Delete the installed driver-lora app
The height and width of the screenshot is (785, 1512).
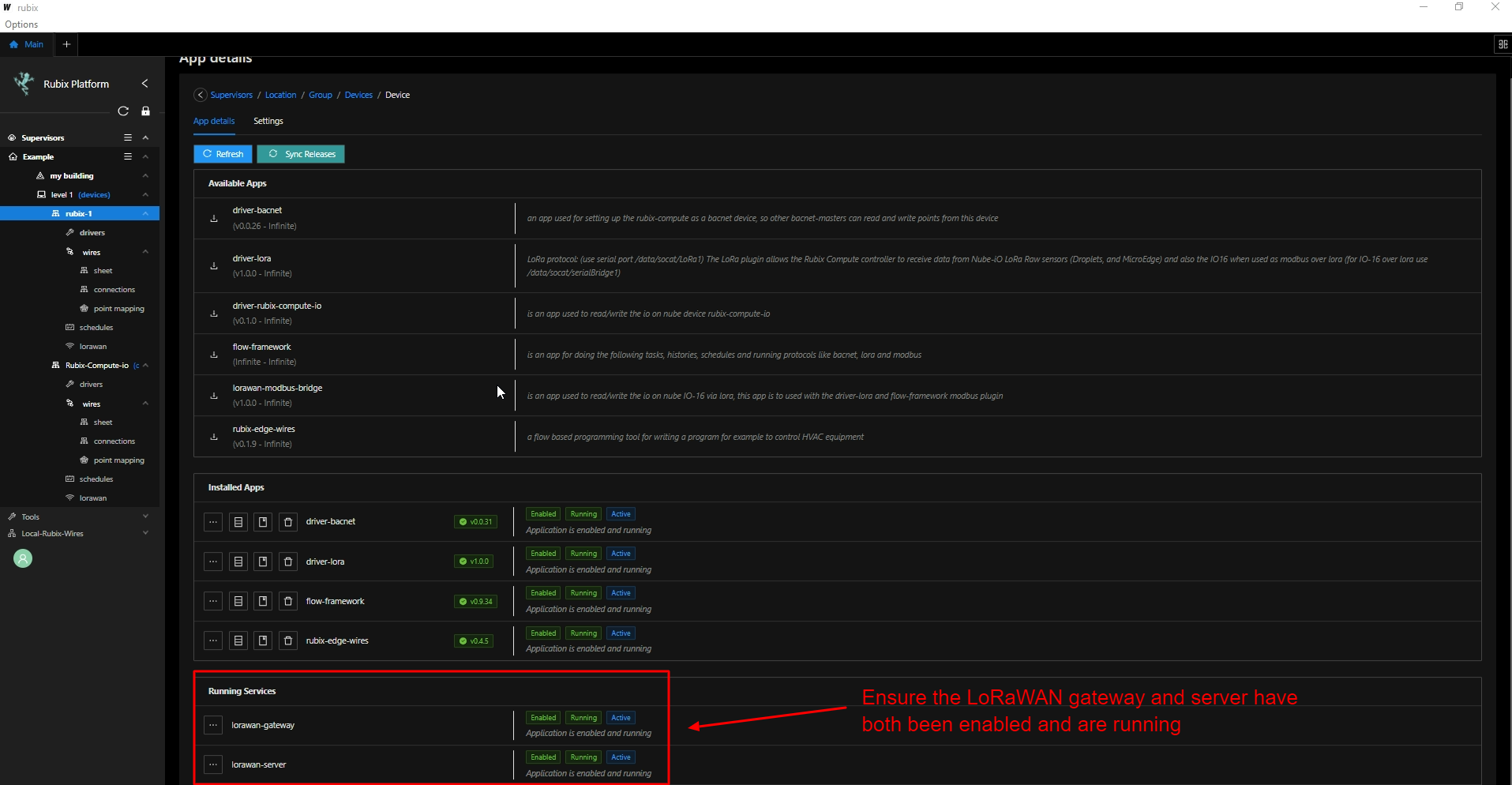coord(288,562)
